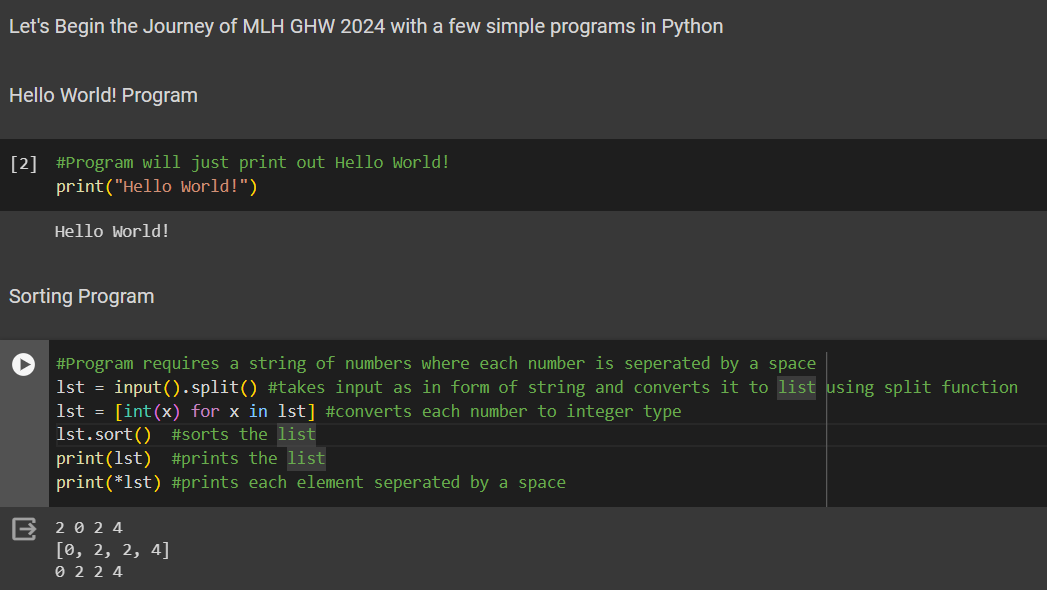Click the print("Hello World!") code line
Screen dimensions: 1047x590
[x=157, y=186]
